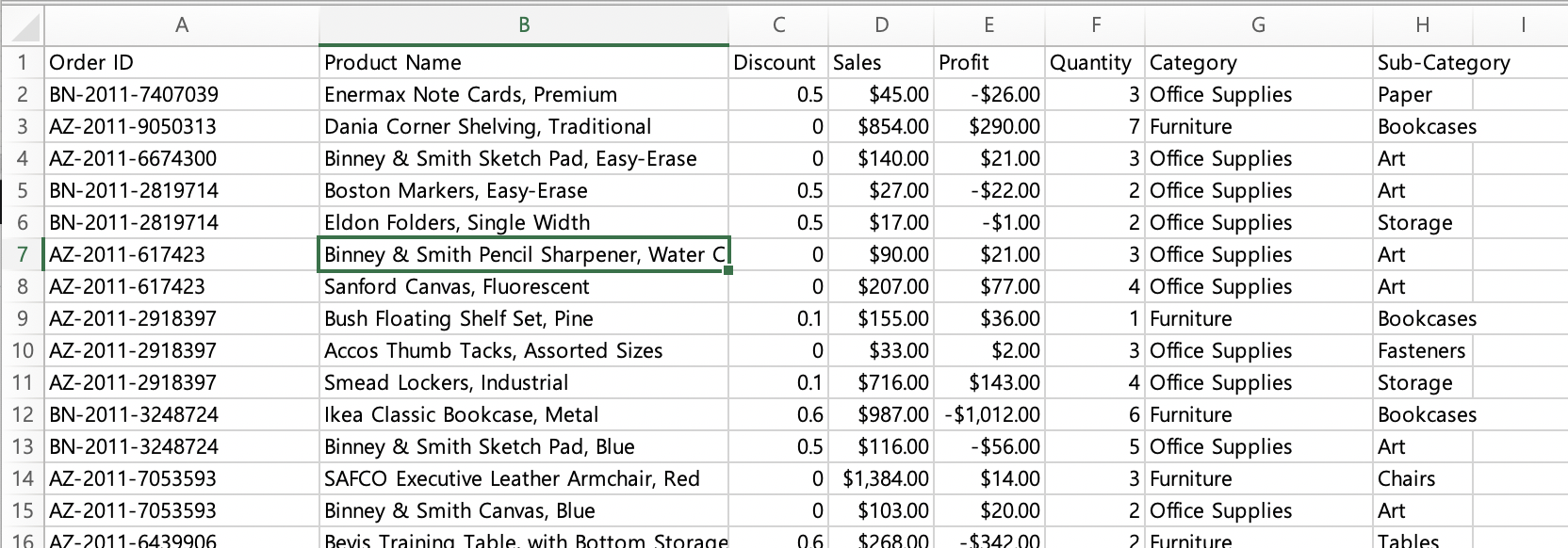
Task: Select the -$1,012.00 profit cell
Action: (988, 415)
